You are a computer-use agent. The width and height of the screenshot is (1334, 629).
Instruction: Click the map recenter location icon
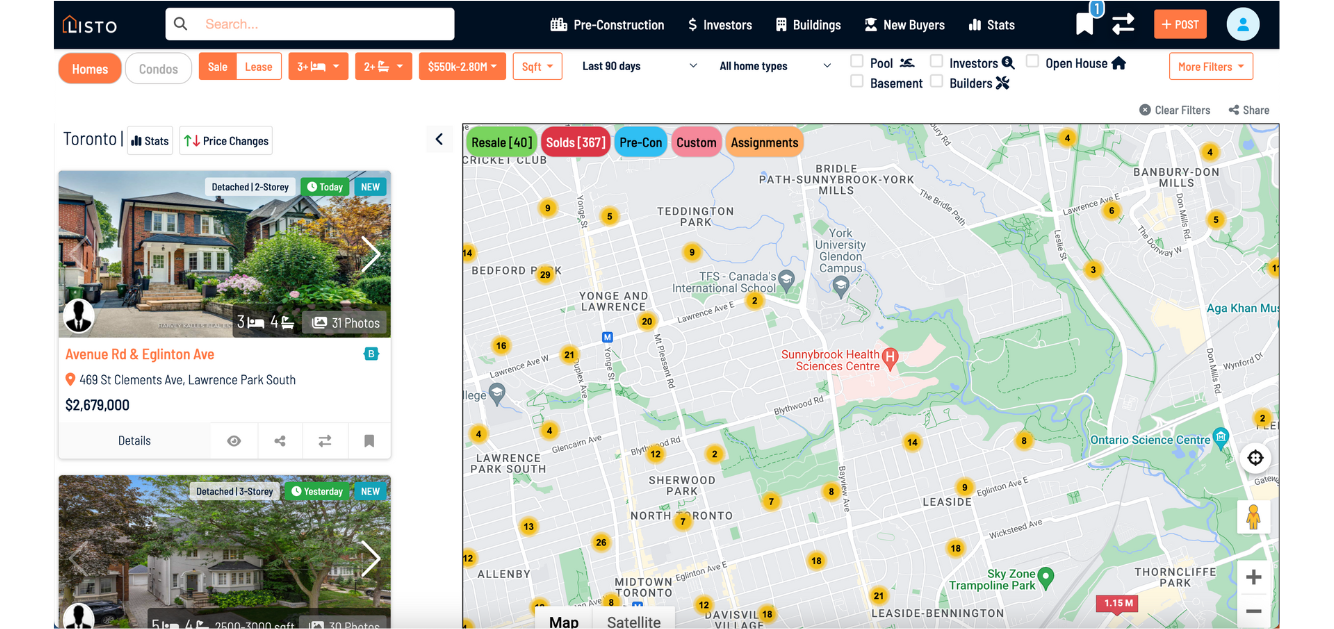[x=1255, y=458]
